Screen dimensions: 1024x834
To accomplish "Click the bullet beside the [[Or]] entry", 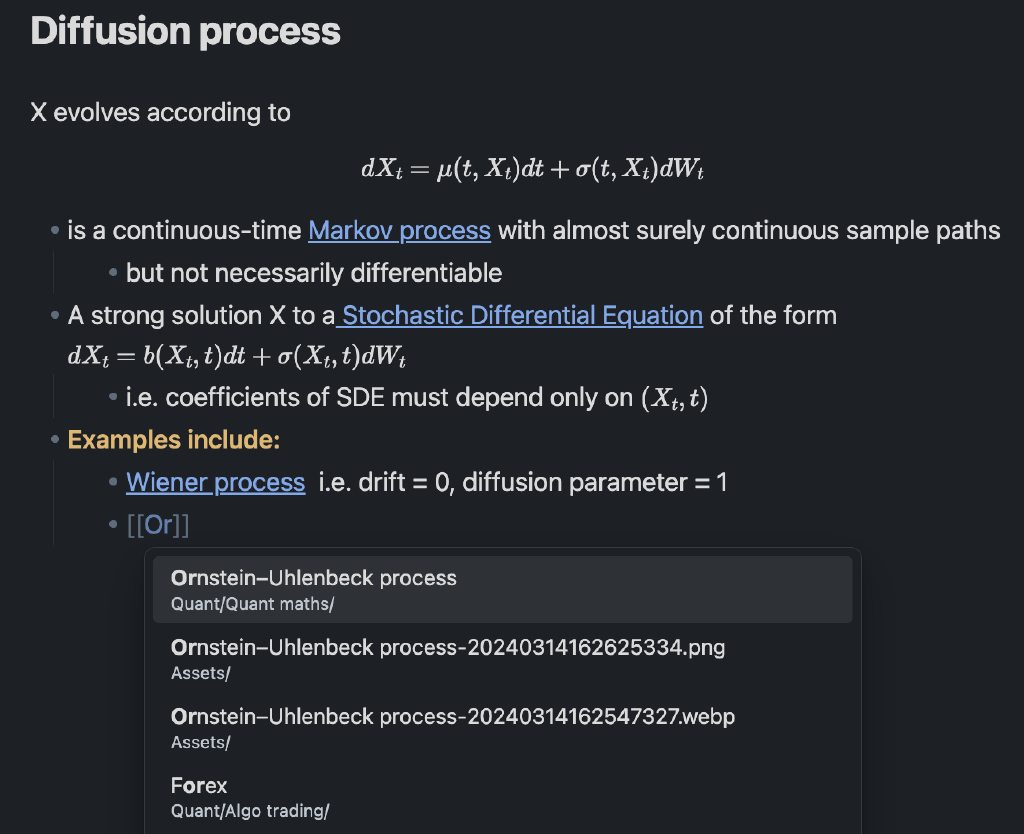I will (114, 527).
